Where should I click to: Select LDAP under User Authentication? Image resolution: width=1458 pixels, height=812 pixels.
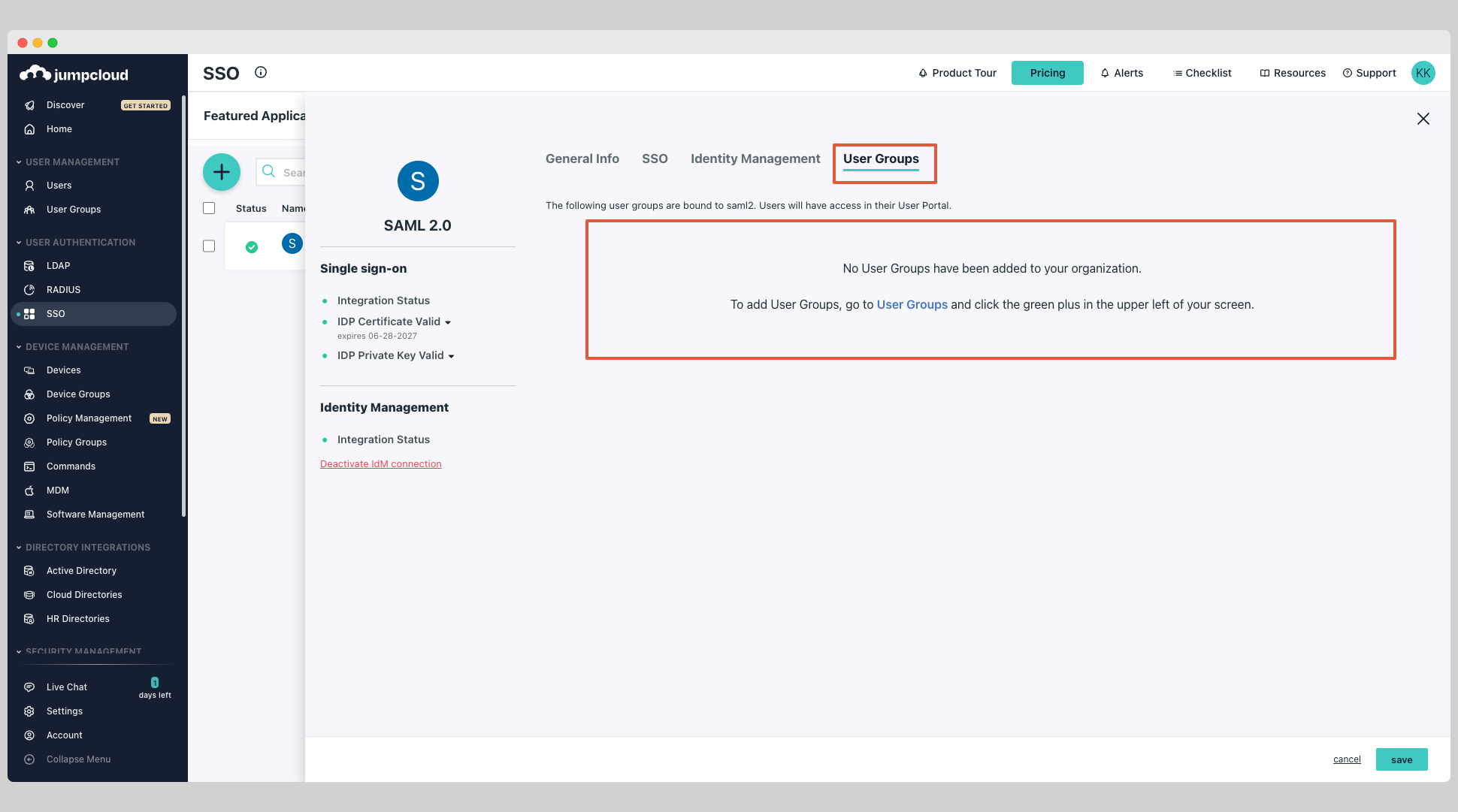point(56,265)
